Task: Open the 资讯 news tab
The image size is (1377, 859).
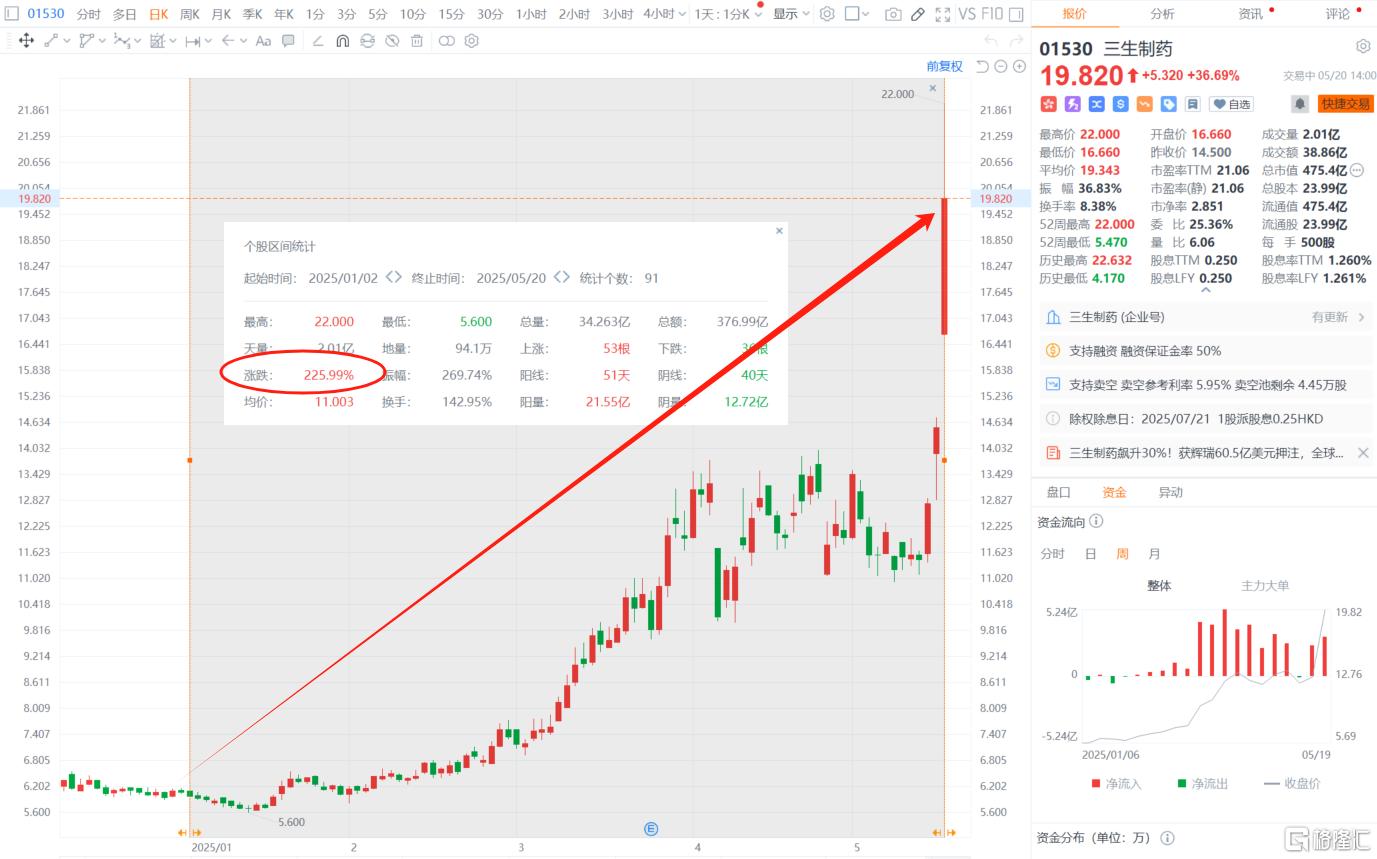Action: [1250, 14]
